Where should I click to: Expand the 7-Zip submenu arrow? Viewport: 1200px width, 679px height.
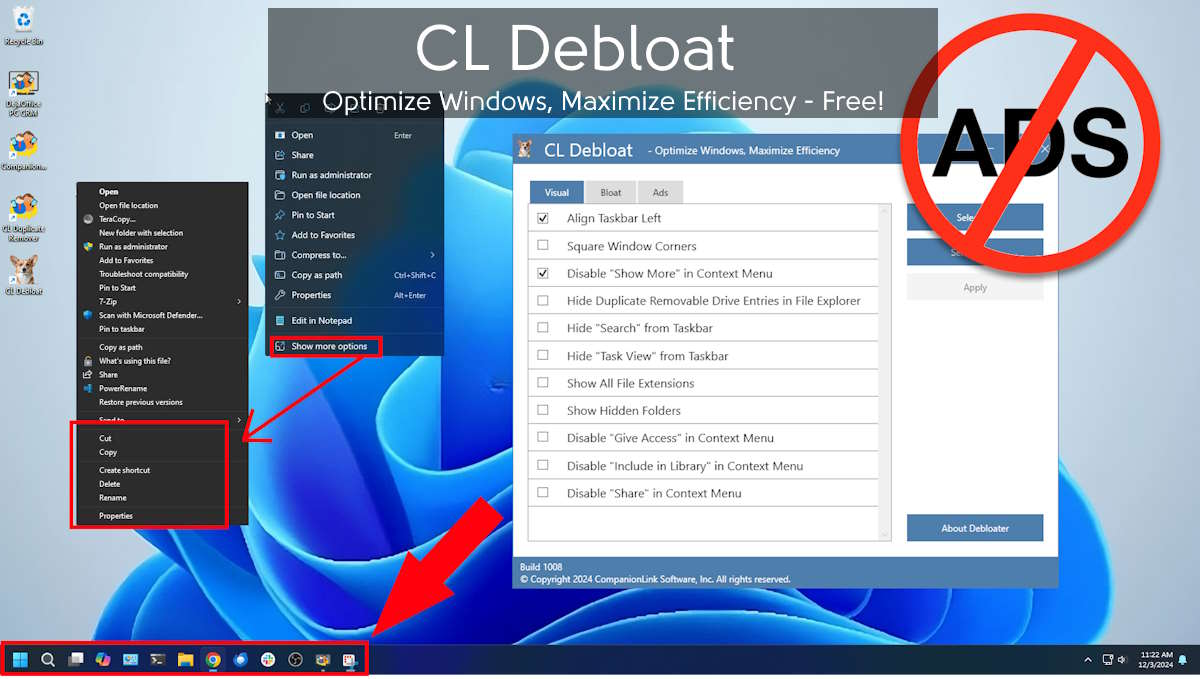coord(239,301)
